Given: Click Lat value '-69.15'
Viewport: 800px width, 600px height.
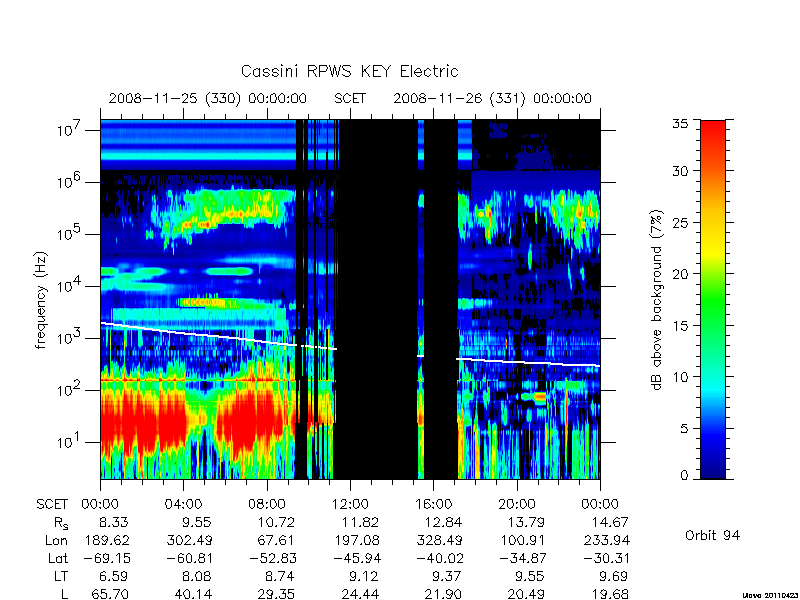Looking at the screenshot, I should 107,558.
